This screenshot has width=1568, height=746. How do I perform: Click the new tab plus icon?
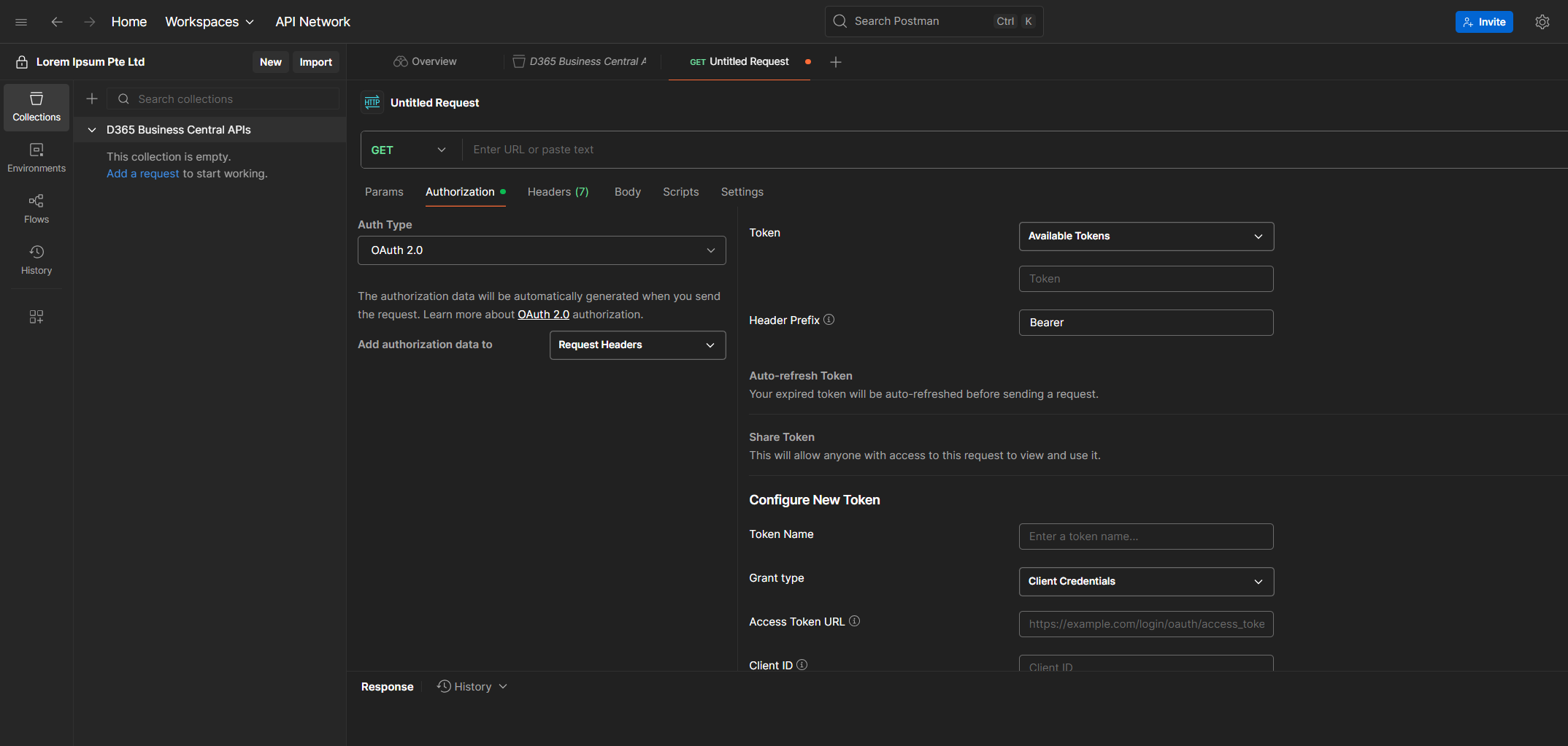pos(836,62)
